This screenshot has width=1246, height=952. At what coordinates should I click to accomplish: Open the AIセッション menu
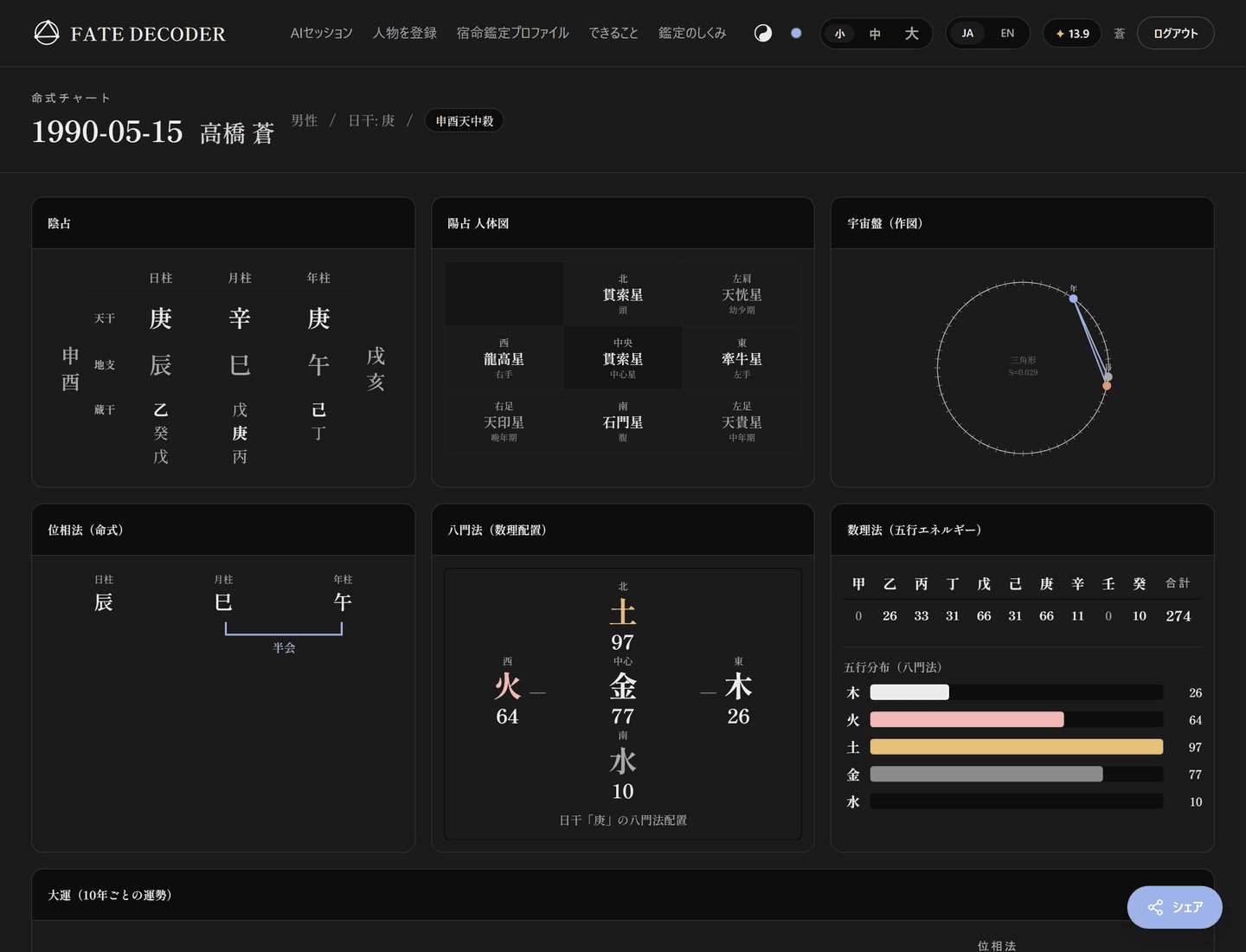point(322,33)
